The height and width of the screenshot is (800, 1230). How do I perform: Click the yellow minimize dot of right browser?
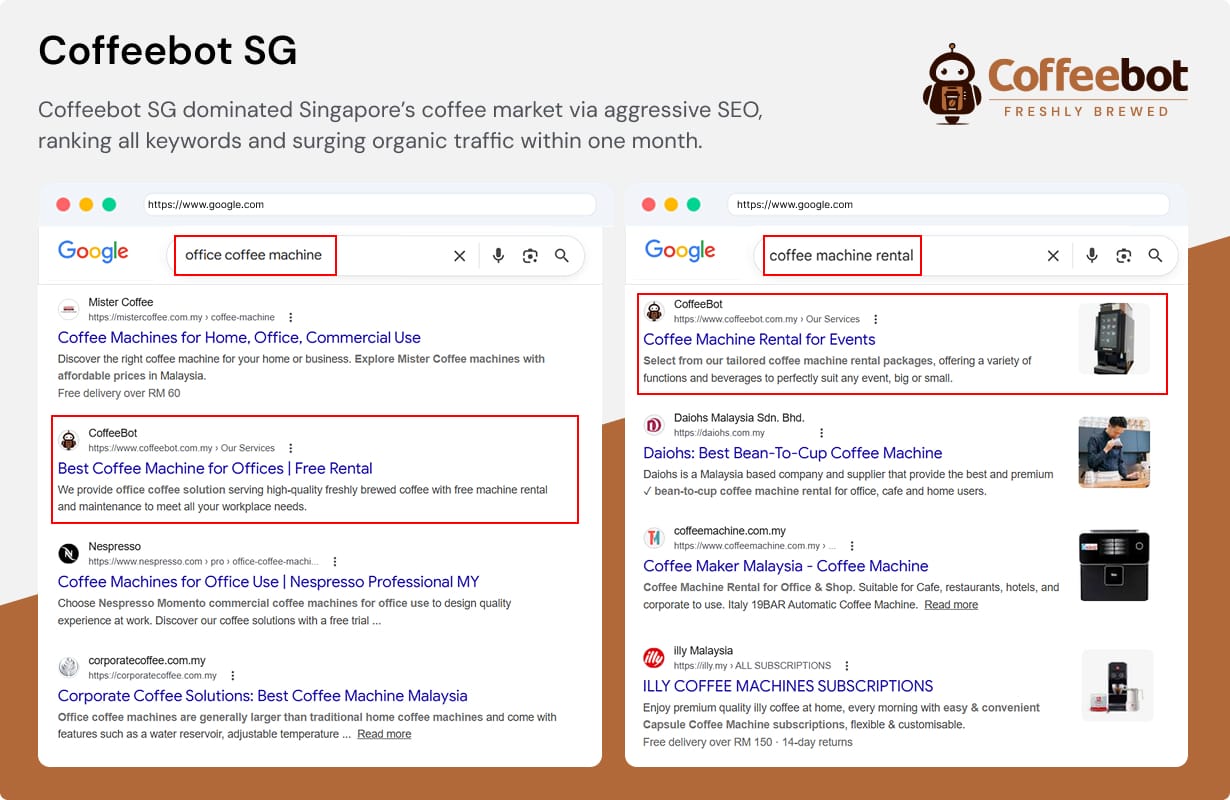coord(671,204)
